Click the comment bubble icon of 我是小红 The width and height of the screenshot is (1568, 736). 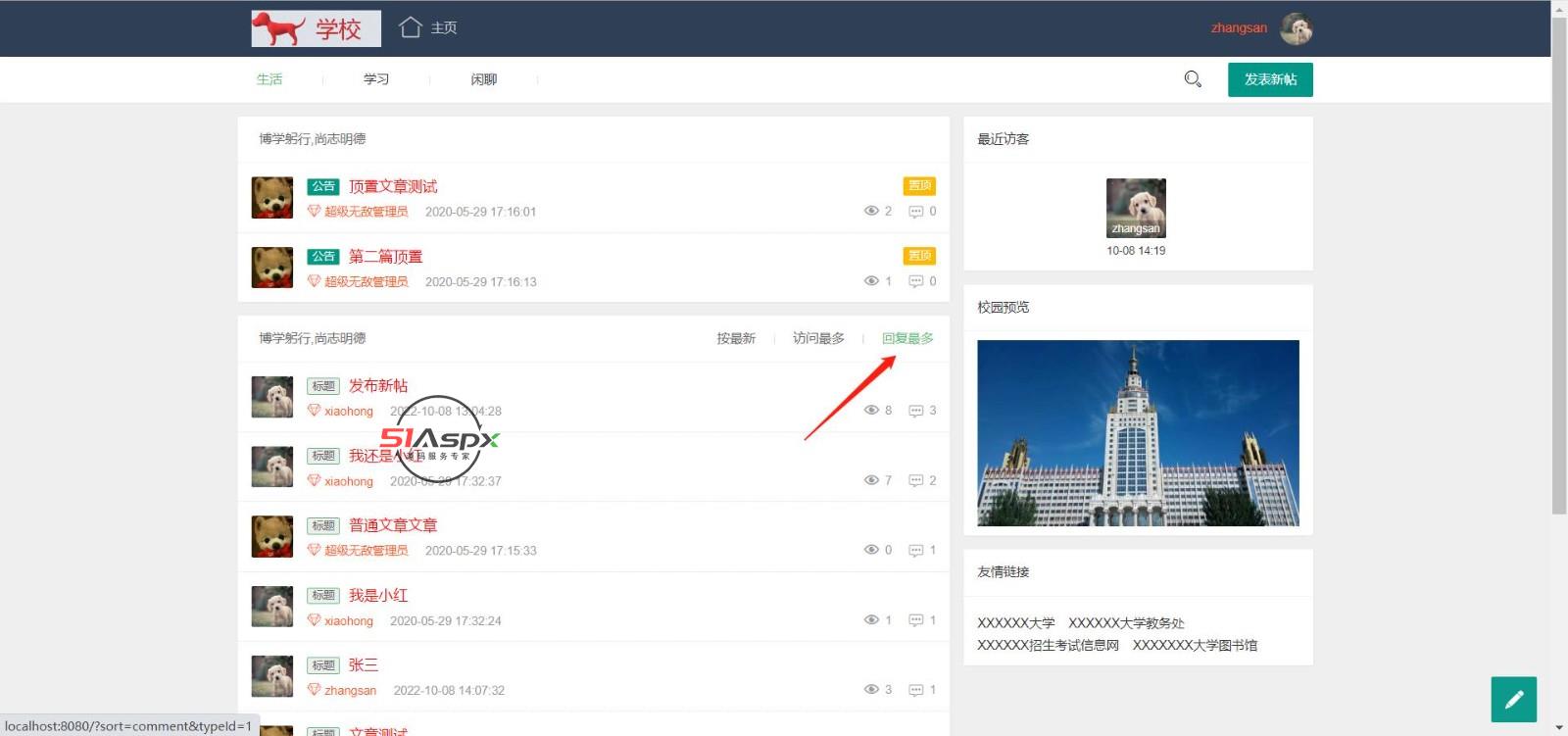pos(915,620)
